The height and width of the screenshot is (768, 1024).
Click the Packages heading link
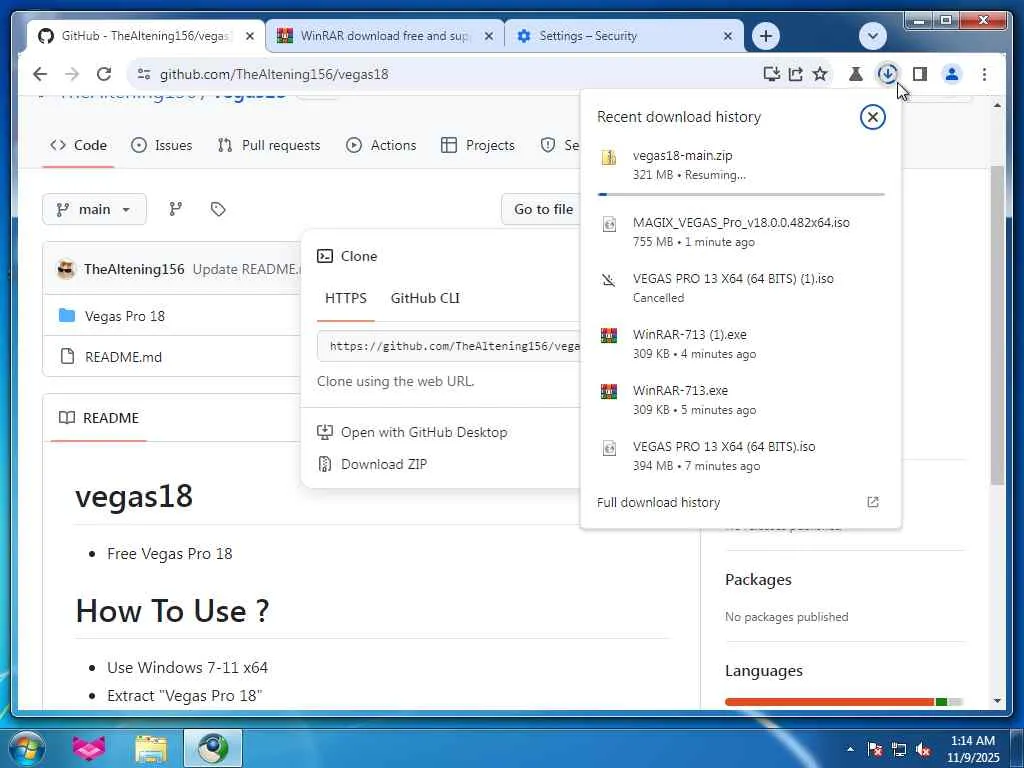[x=758, y=579]
